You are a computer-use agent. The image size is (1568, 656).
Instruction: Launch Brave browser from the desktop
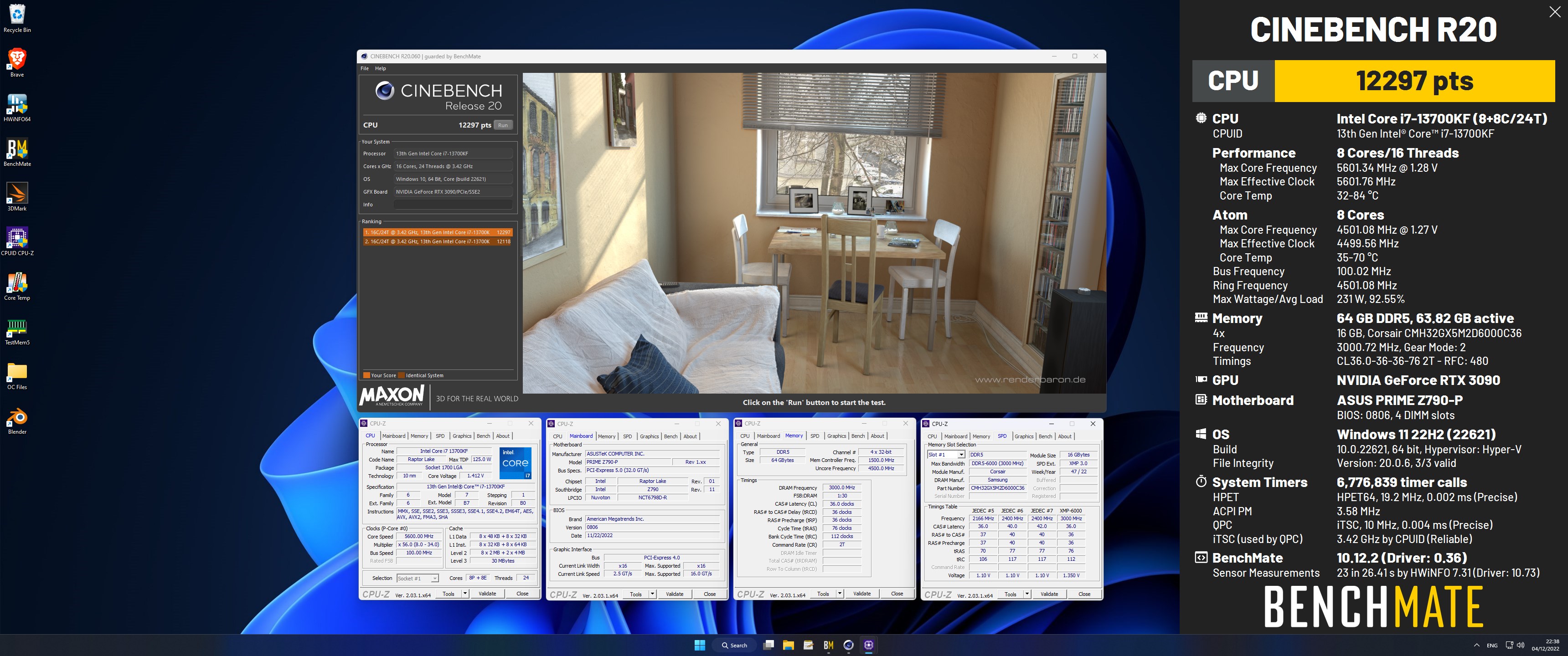pyautogui.click(x=17, y=63)
